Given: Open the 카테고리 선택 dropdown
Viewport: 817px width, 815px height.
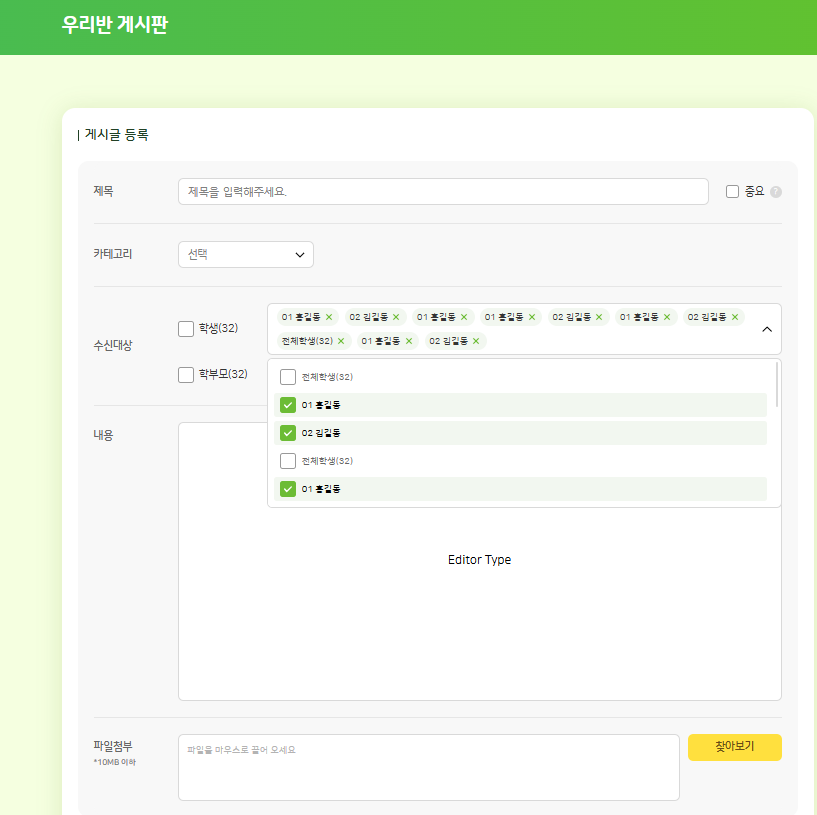Looking at the screenshot, I should tap(246, 255).
